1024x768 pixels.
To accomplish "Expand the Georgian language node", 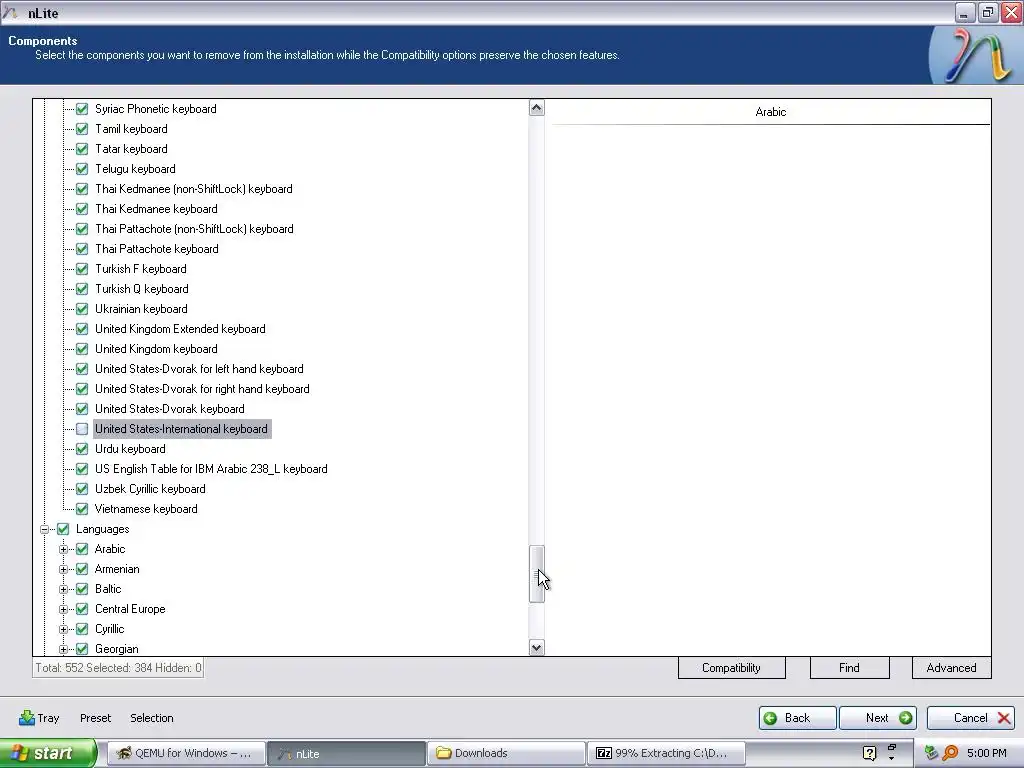I will point(63,649).
